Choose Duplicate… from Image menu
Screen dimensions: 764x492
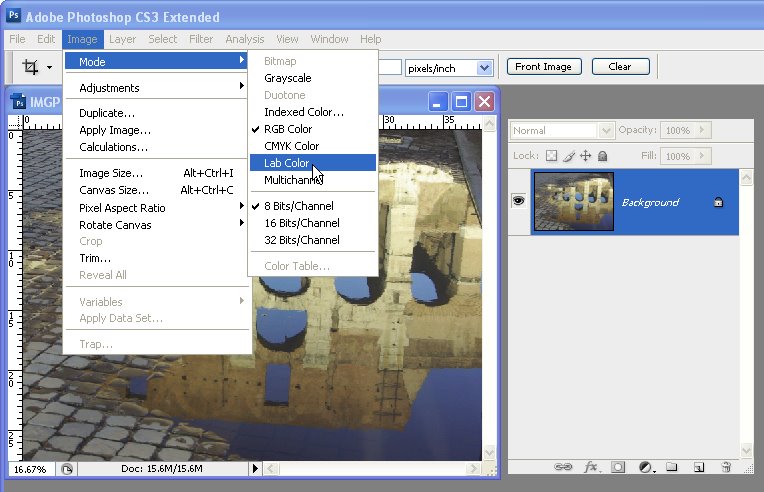tap(156, 113)
